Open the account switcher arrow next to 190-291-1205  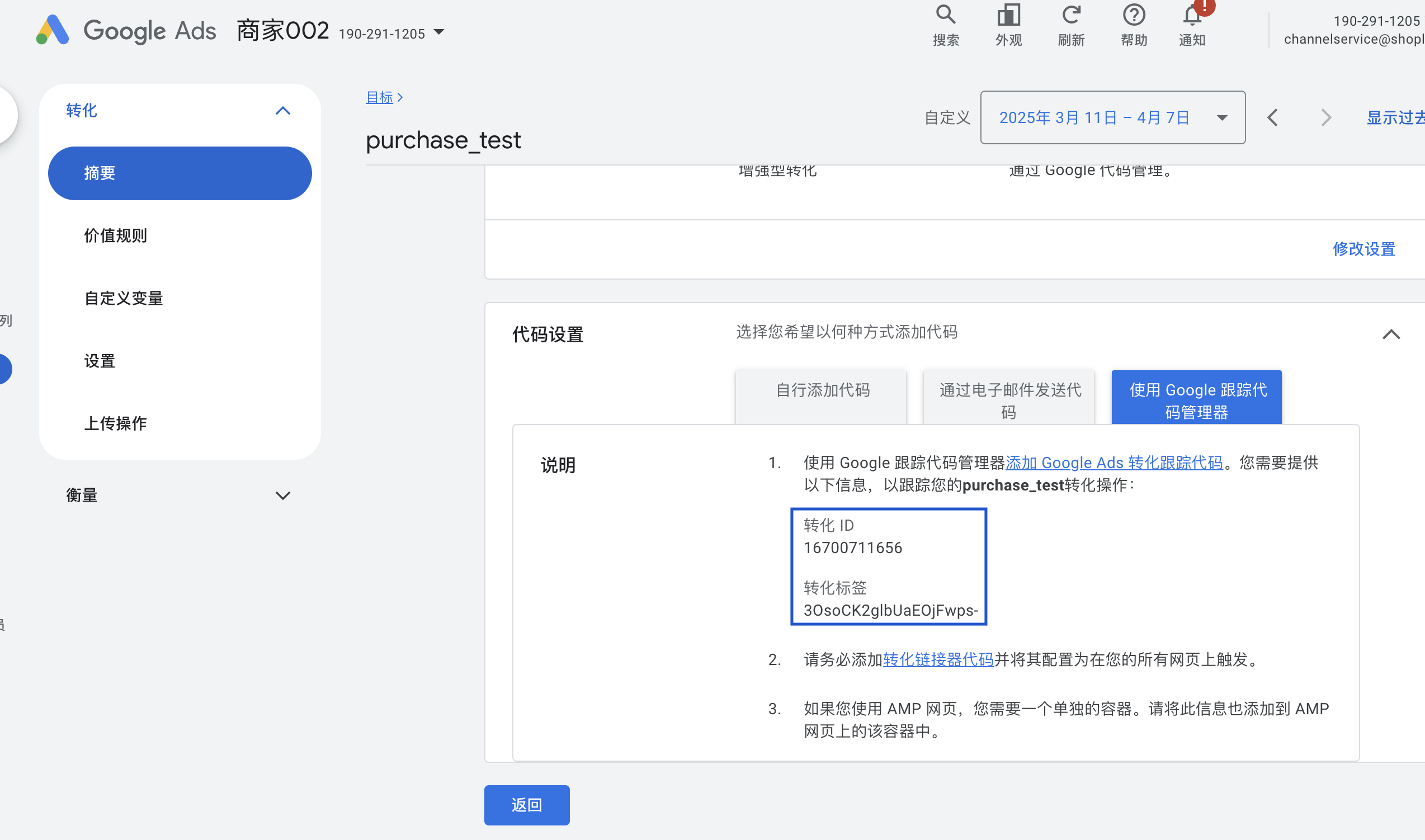tap(439, 32)
